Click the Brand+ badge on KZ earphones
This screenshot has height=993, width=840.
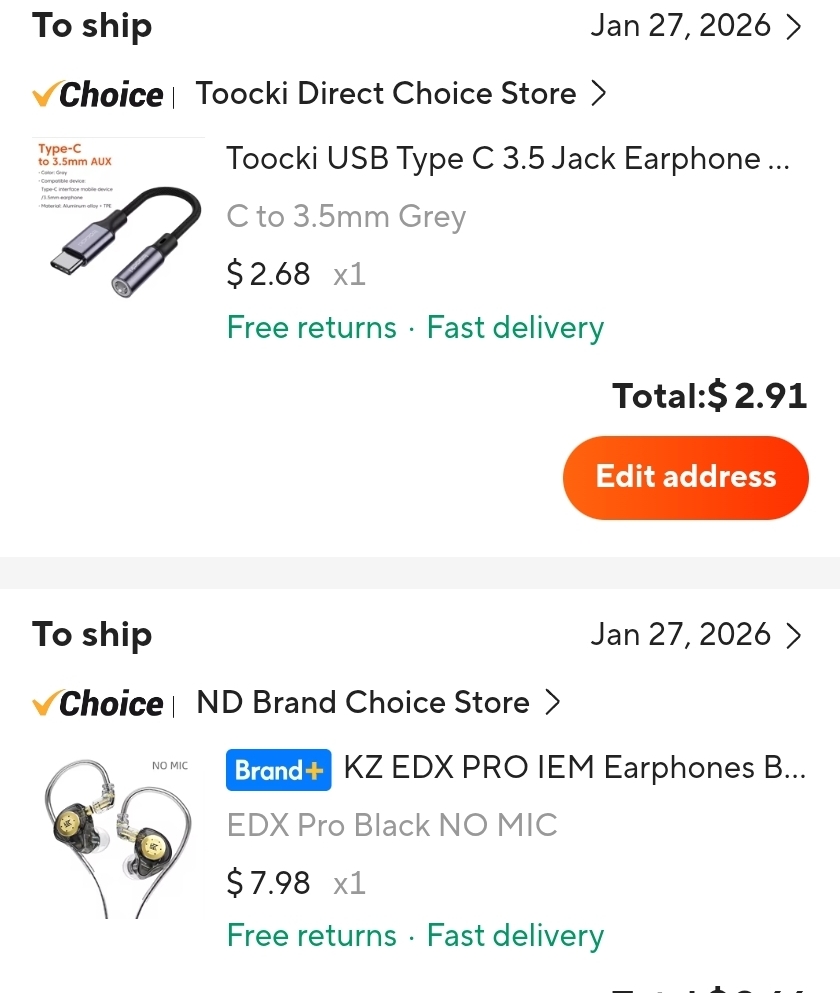tap(276, 770)
